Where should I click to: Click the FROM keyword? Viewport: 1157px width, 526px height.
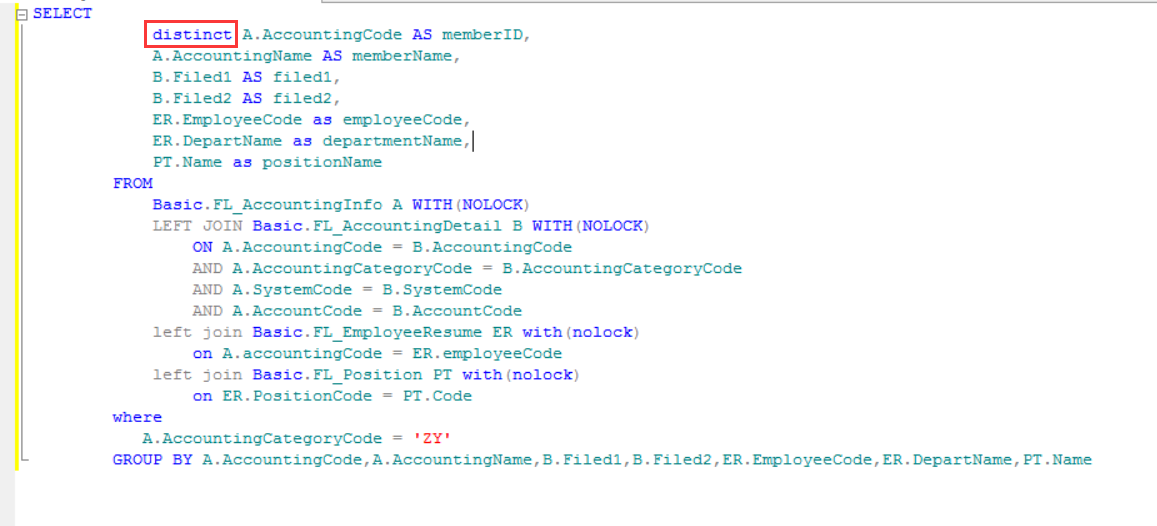tap(132, 184)
